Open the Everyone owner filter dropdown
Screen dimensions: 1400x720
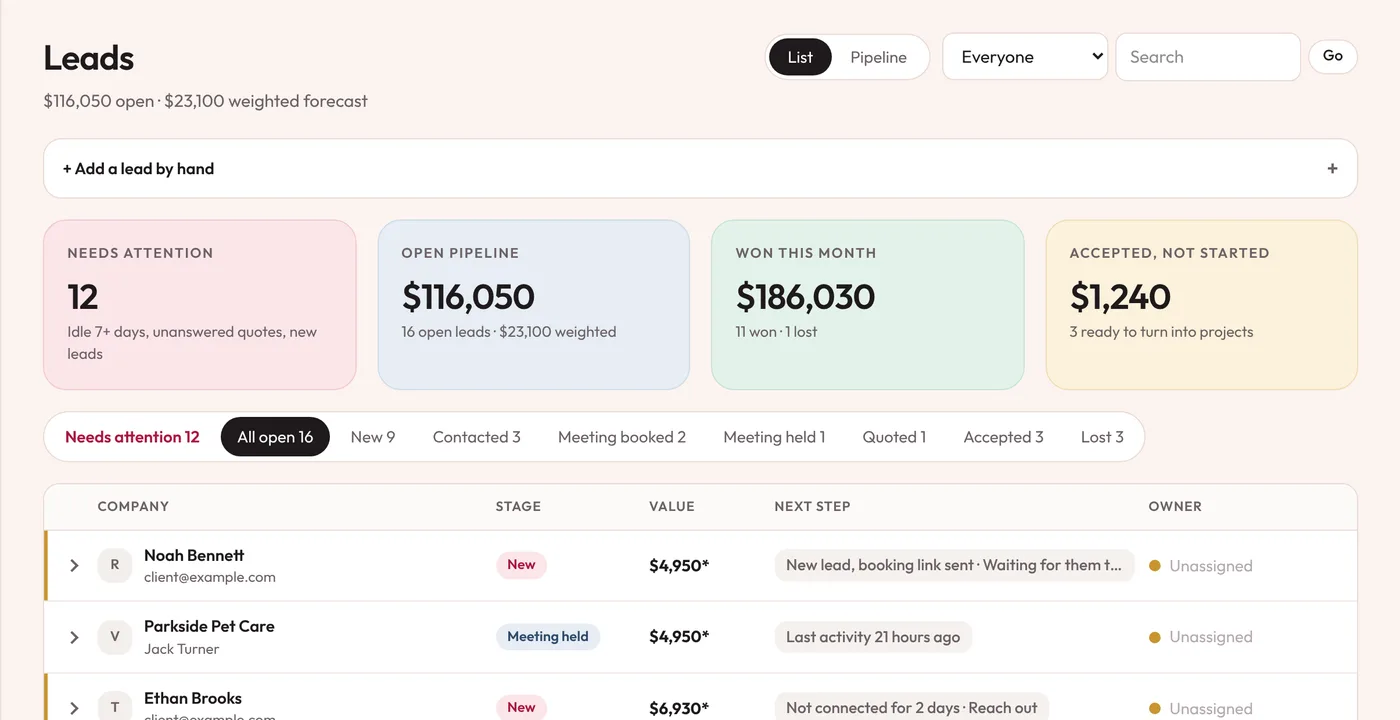click(1025, 57)
